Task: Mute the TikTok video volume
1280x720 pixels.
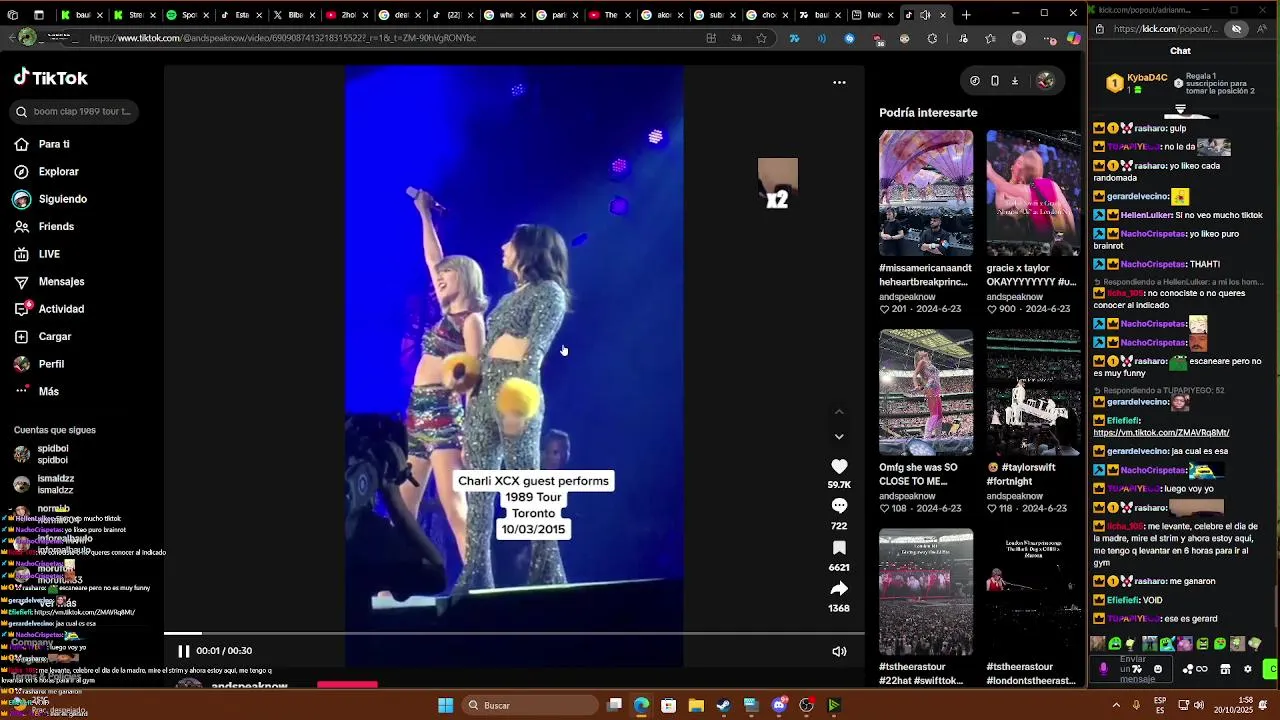Action: coord(839,652)
